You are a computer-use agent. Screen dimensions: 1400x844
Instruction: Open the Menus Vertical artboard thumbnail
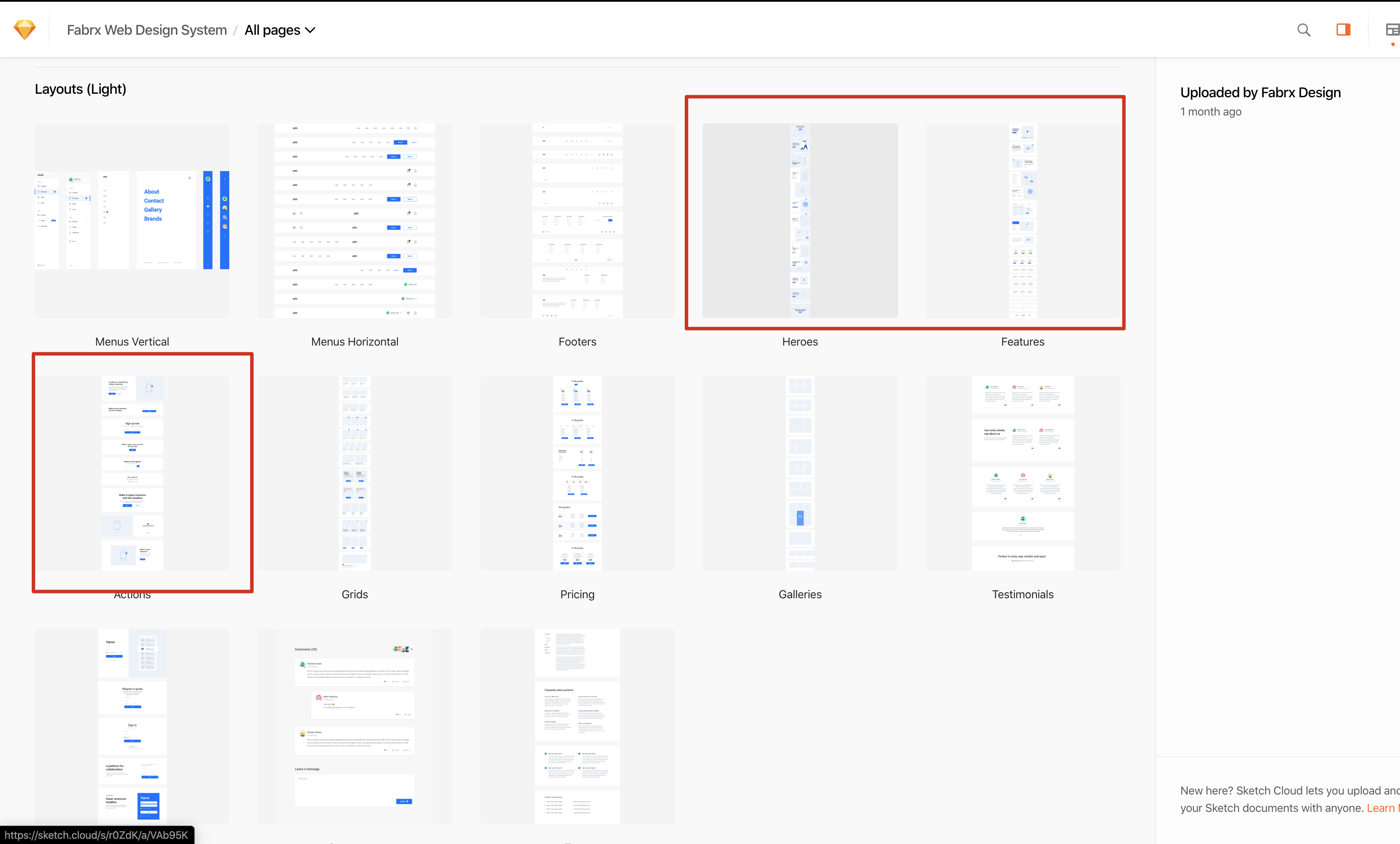tap(132, 221)
